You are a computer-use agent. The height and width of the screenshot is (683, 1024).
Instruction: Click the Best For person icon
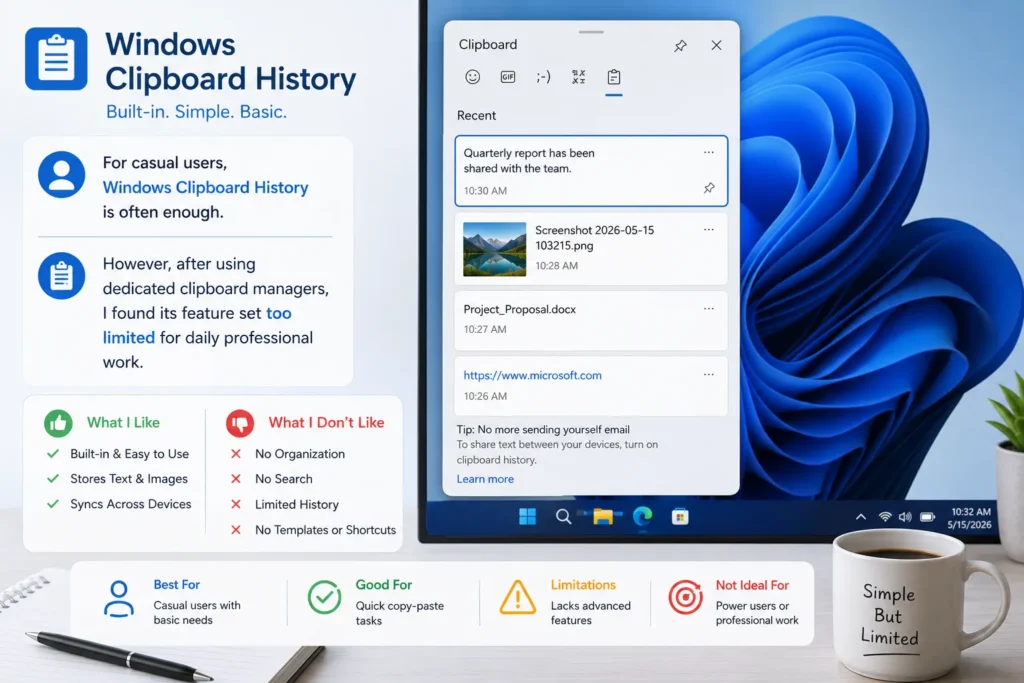[x=119, y=599]
